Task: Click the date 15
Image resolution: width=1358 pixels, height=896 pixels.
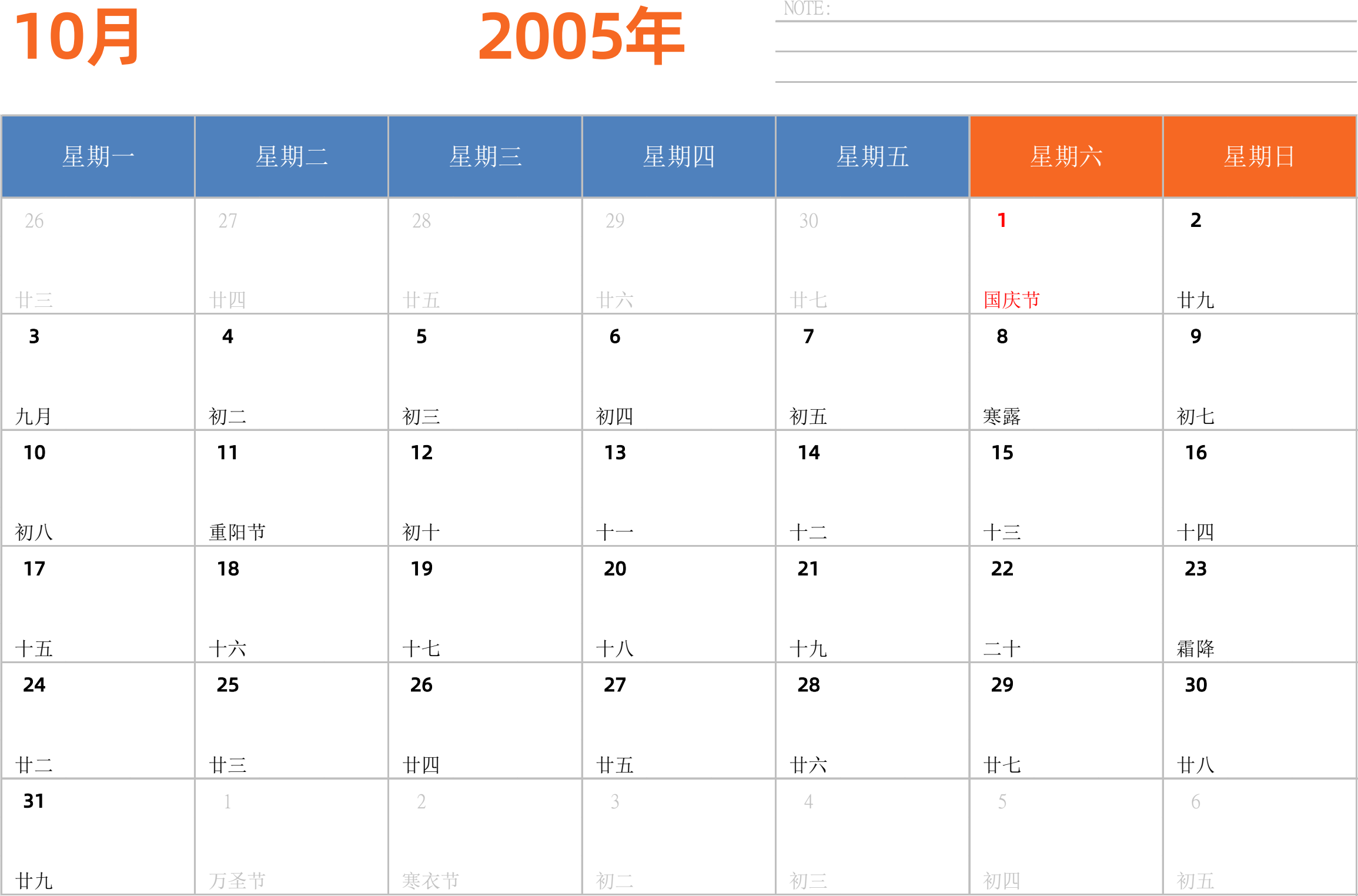Action: [1002, 453]
